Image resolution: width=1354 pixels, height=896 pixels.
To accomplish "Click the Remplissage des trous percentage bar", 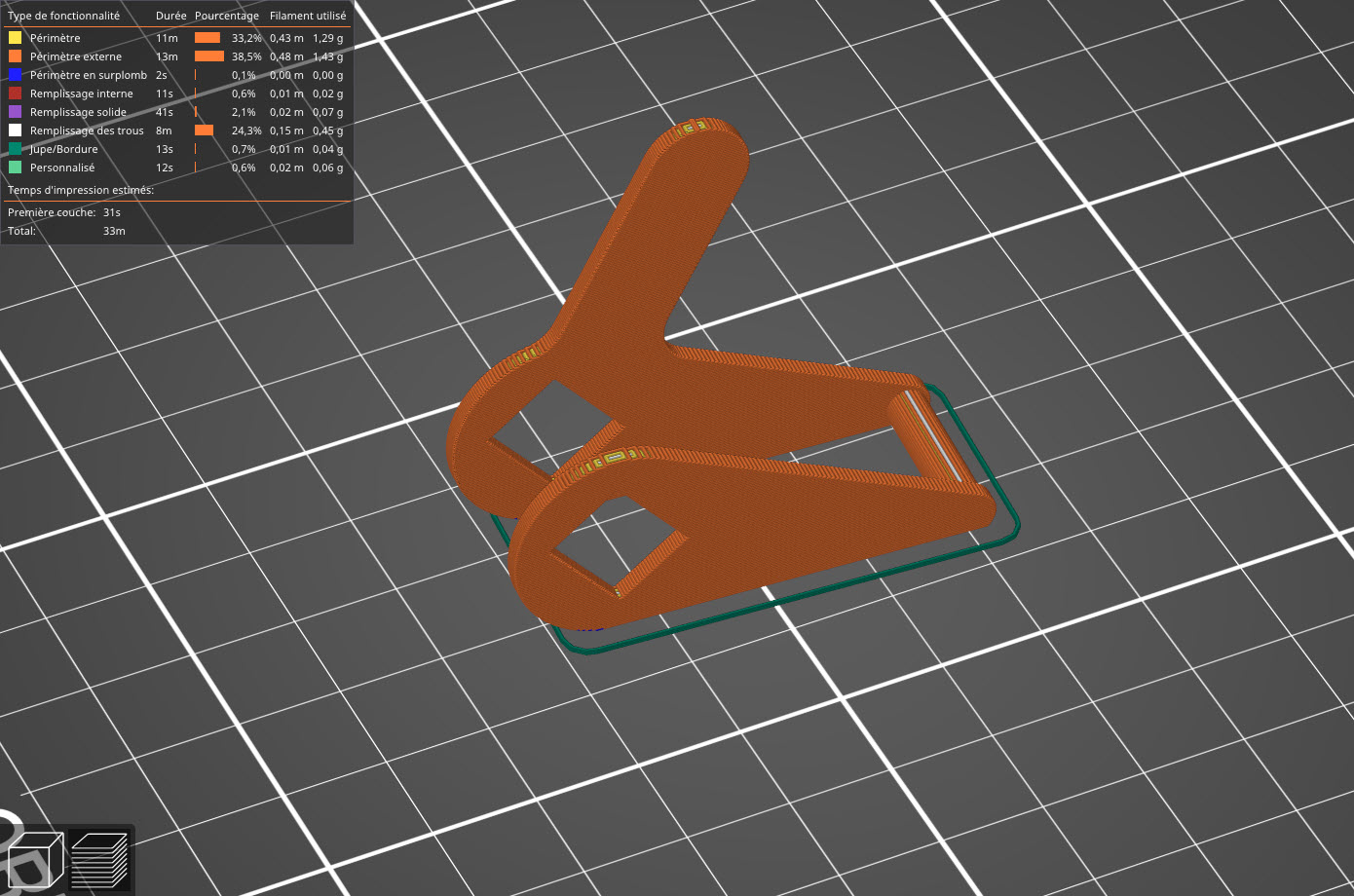I will (204, 131).
